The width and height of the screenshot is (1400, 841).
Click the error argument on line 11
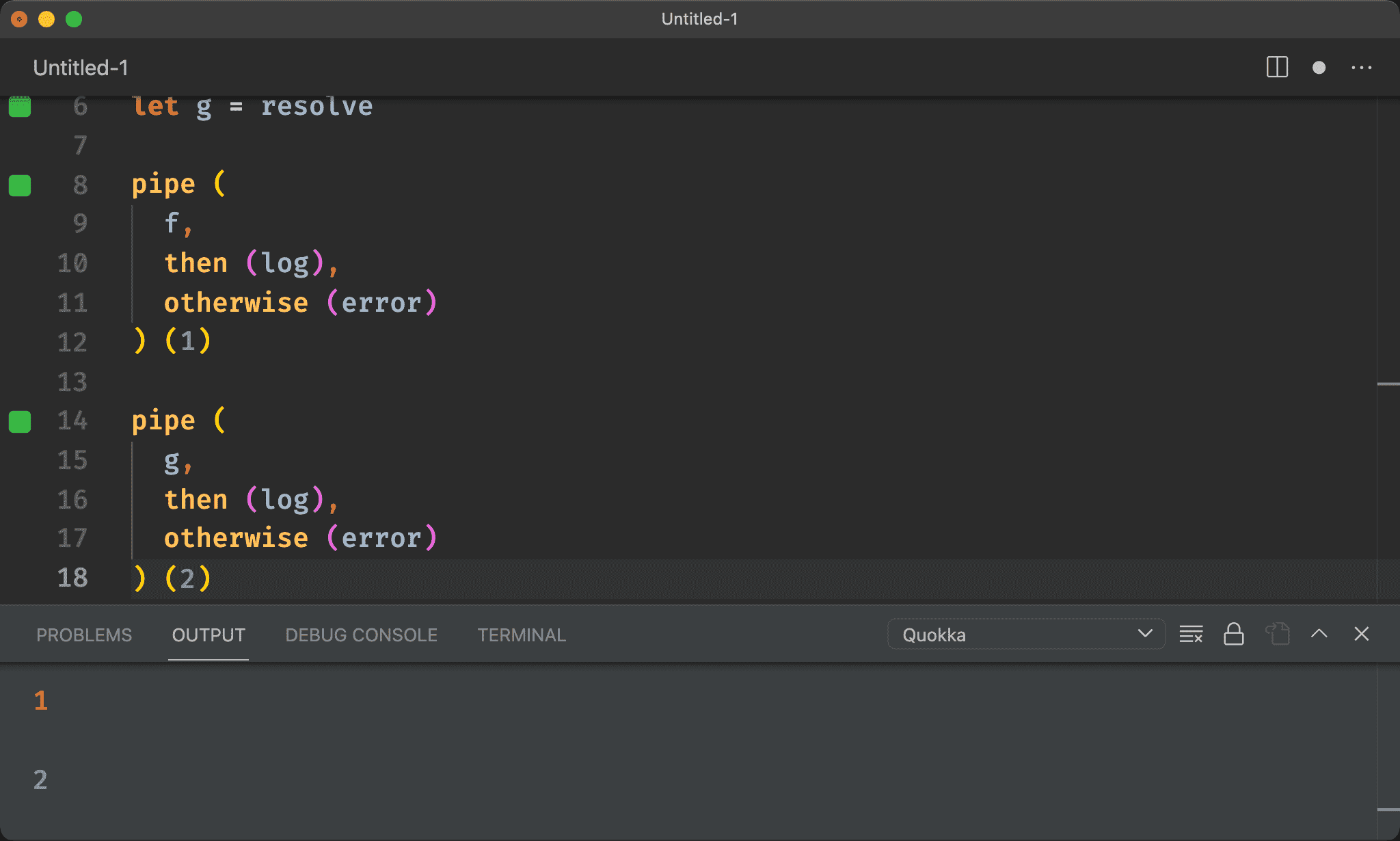pos(381,303)
